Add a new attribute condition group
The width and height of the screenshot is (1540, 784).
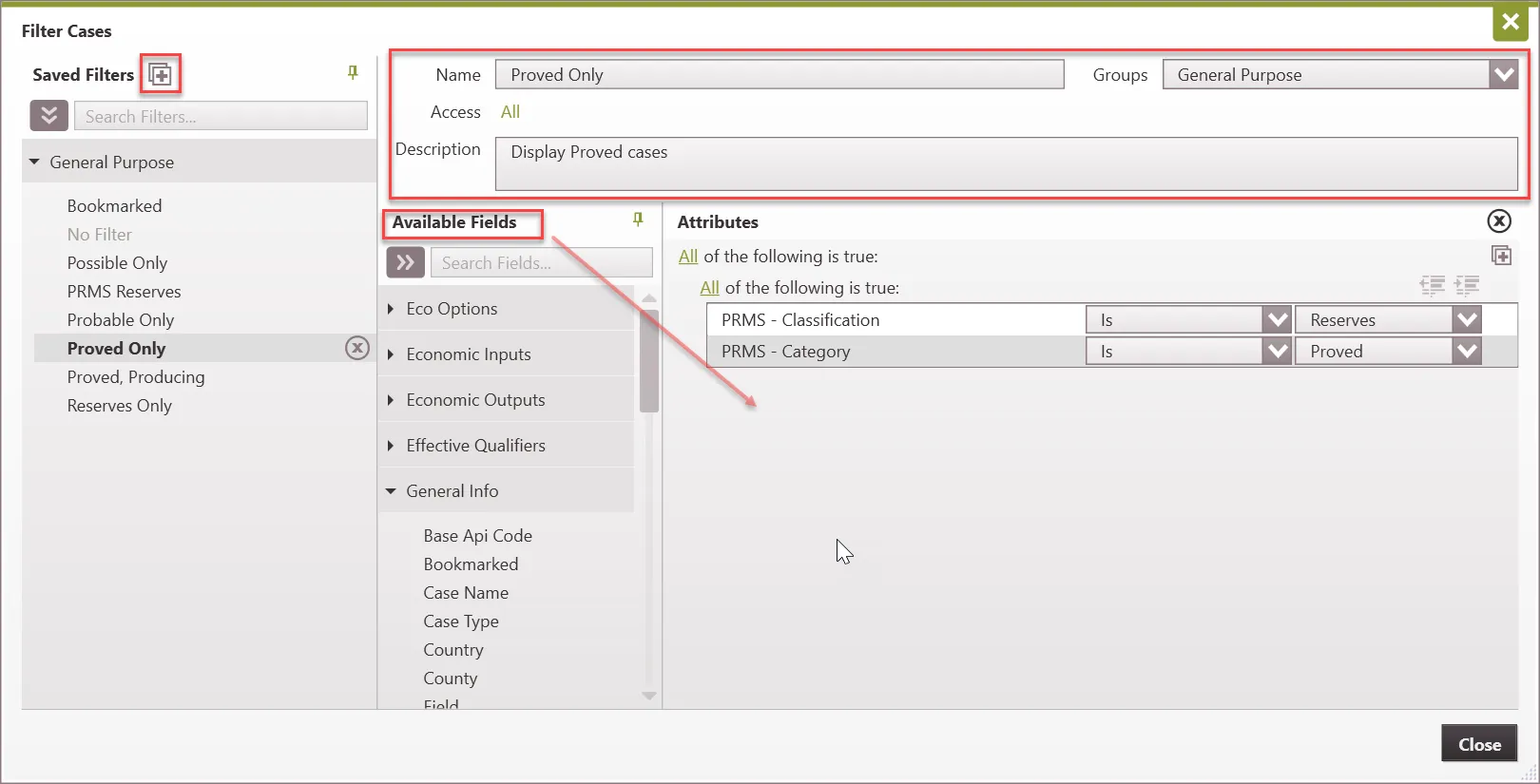click(1501, 256)
